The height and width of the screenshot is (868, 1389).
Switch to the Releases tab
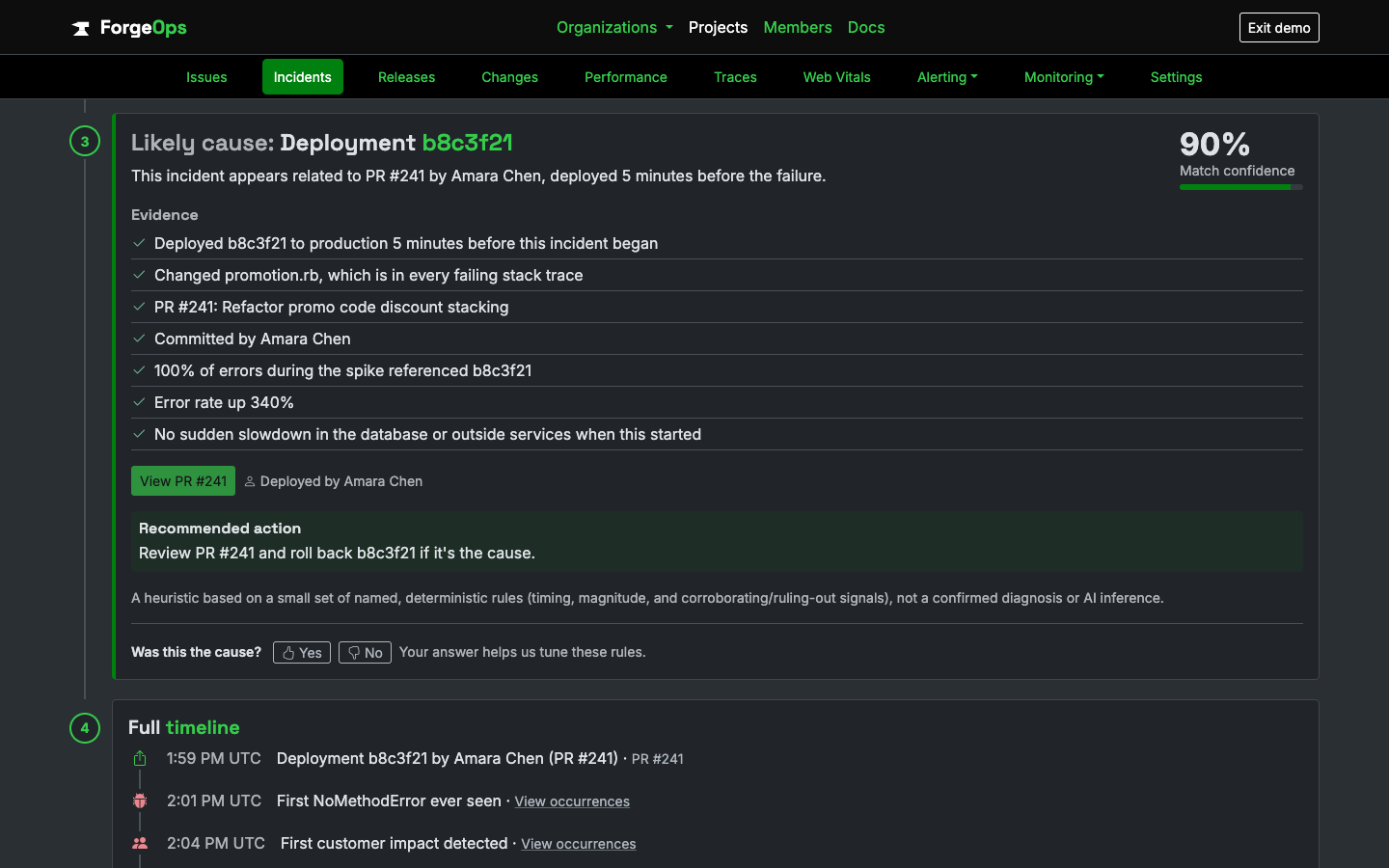point(406,77)
